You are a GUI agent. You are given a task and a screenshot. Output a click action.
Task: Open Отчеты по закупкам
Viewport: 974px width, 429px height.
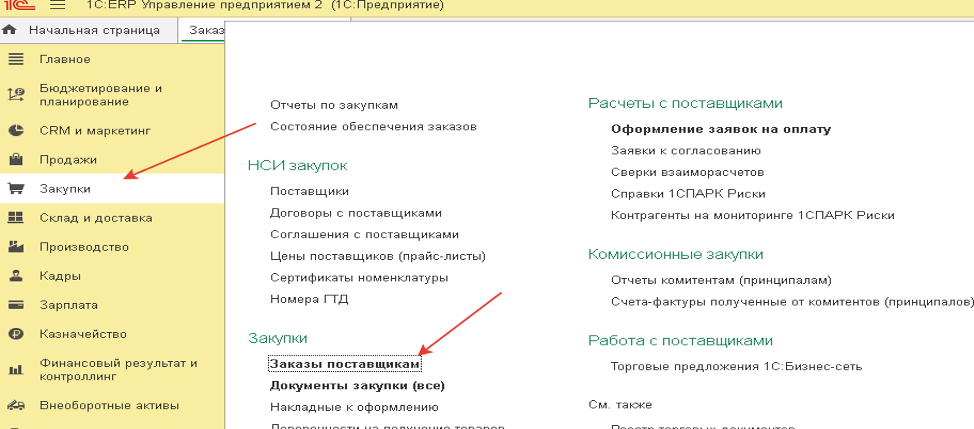coord(334,106)
